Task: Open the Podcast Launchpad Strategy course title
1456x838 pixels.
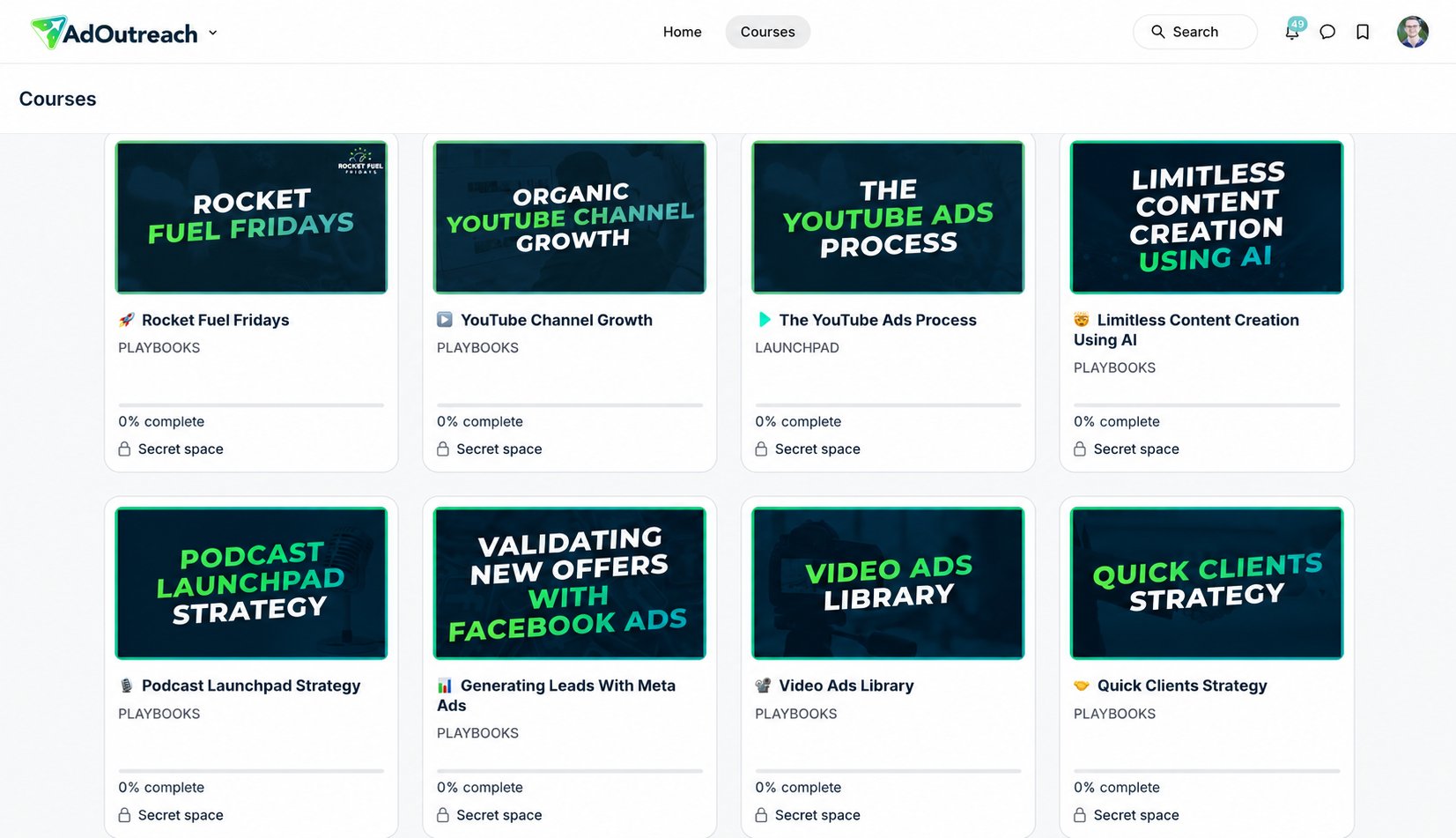Action: click(251, 686)
